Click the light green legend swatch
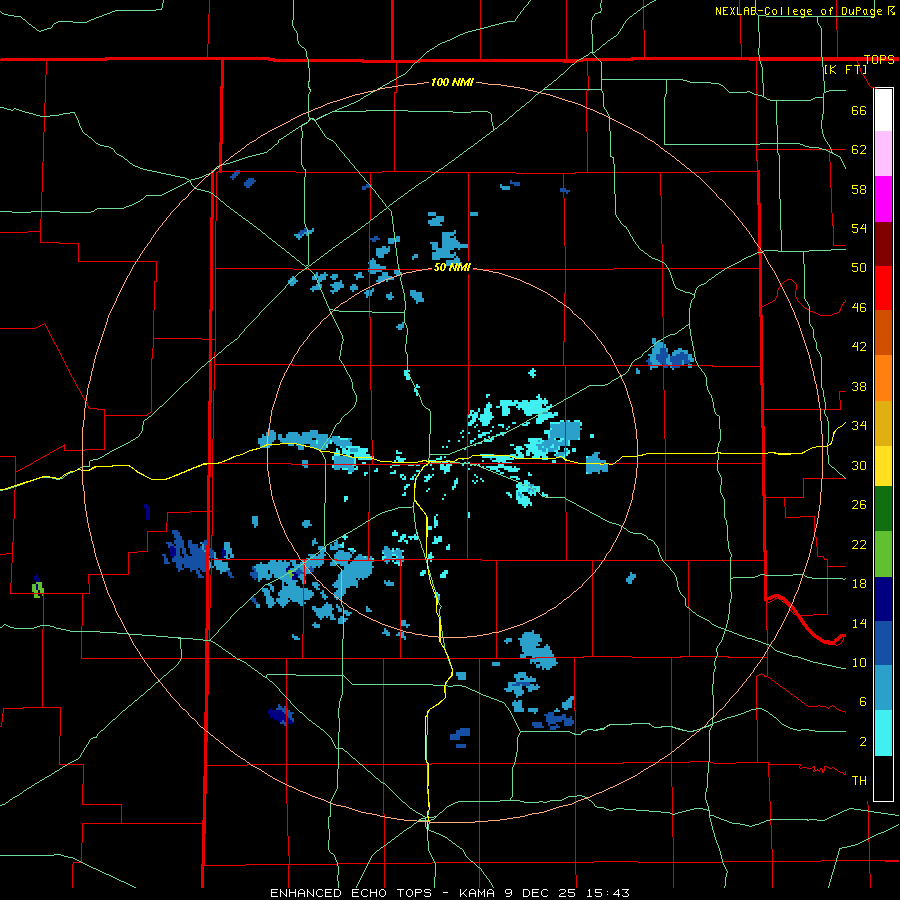Viewport: 900px width, 900px height. (x=883, y=554)
